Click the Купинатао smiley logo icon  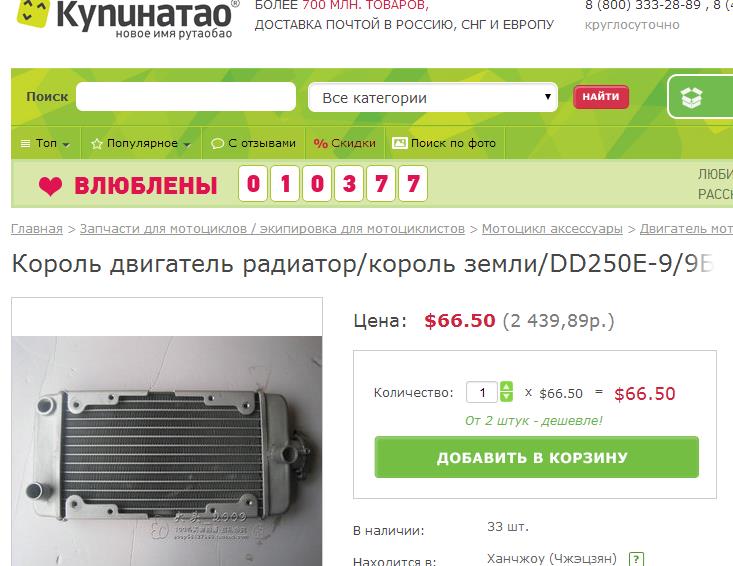coord(33,12)
